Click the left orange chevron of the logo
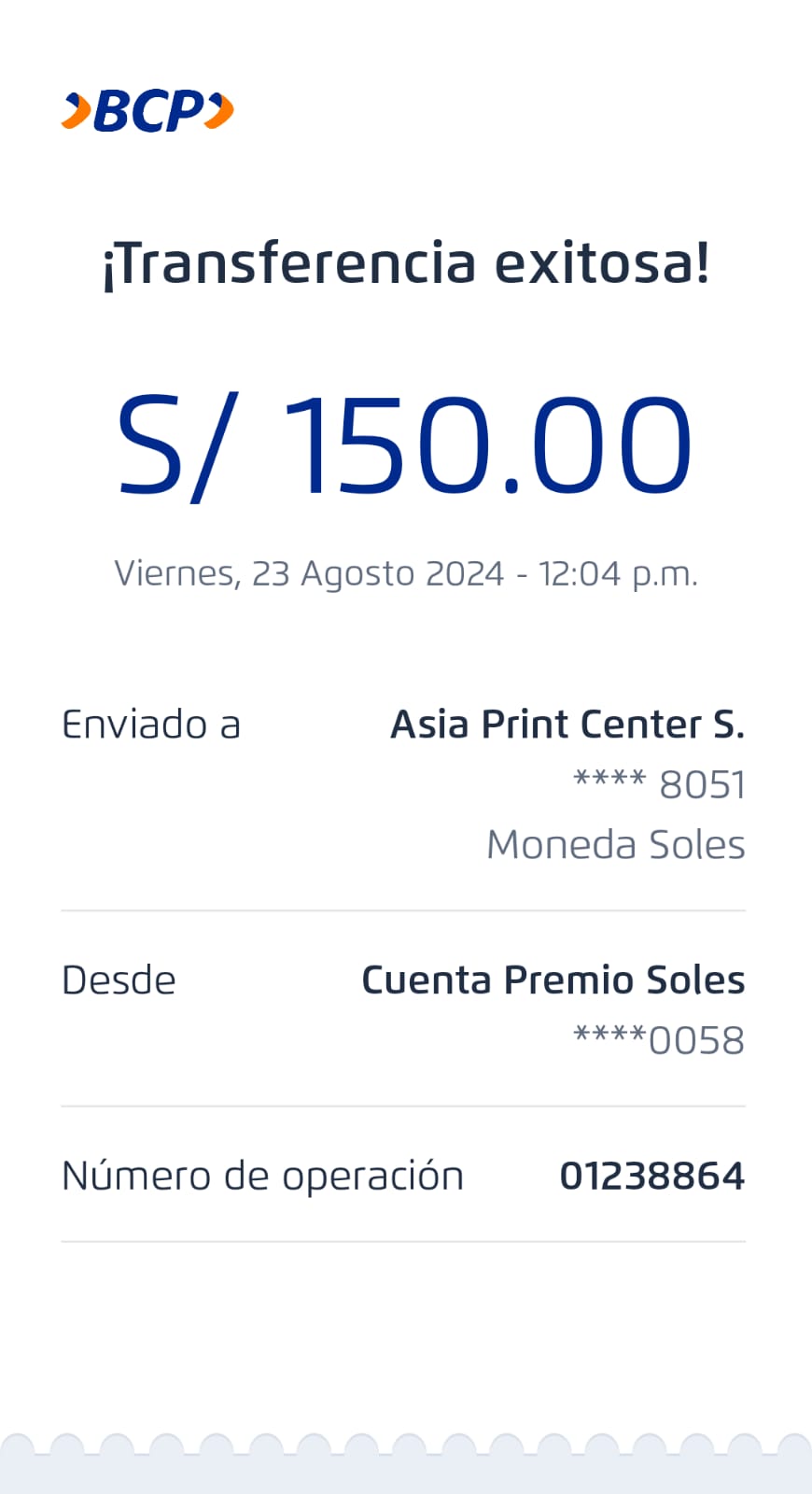The image size is (812, 1494). 77,110
